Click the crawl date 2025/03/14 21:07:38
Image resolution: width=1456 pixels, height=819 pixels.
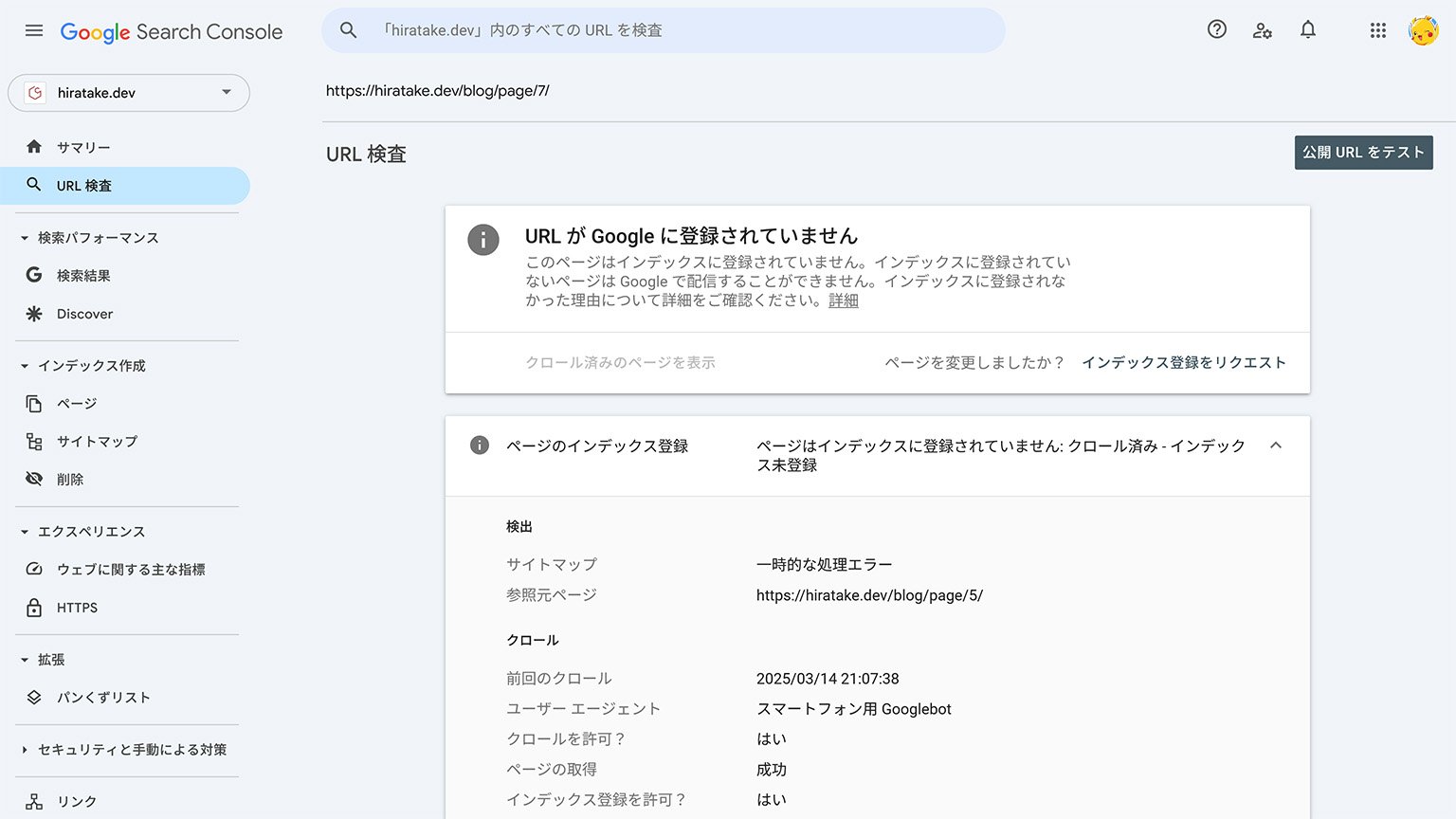pyautogui.click(x=828, y=679)
